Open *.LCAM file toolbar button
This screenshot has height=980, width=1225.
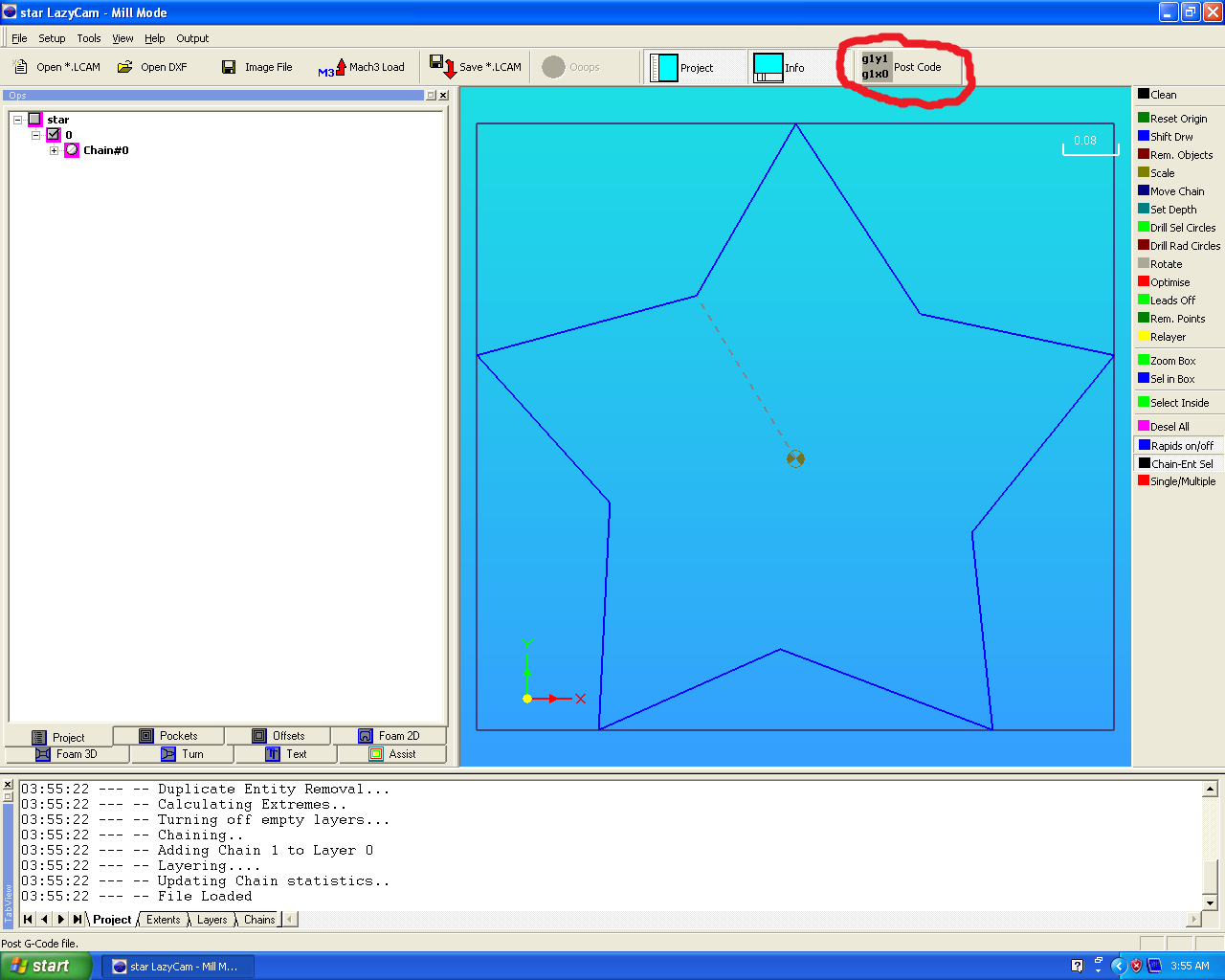(56, 67)
